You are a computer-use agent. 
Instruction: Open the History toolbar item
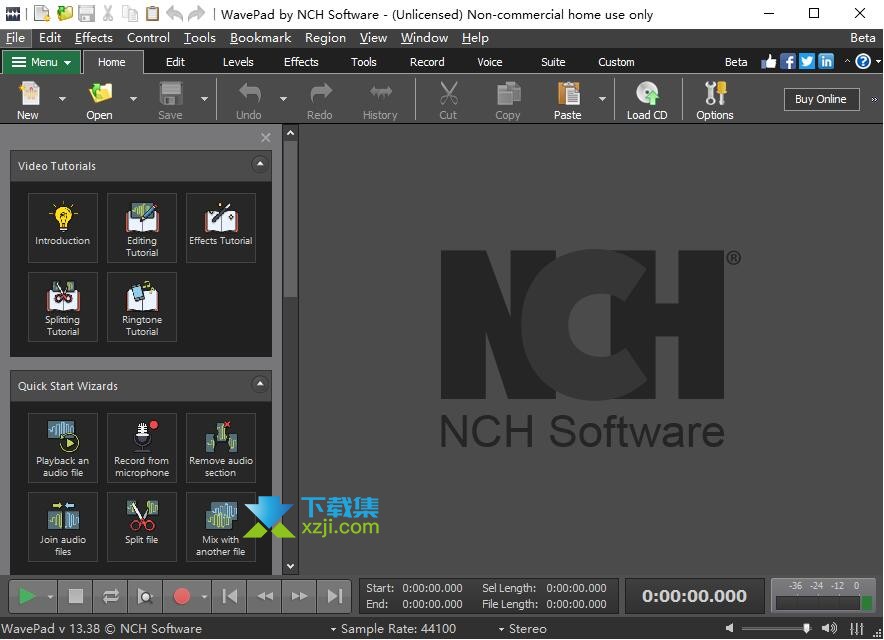tap(381, 100)
